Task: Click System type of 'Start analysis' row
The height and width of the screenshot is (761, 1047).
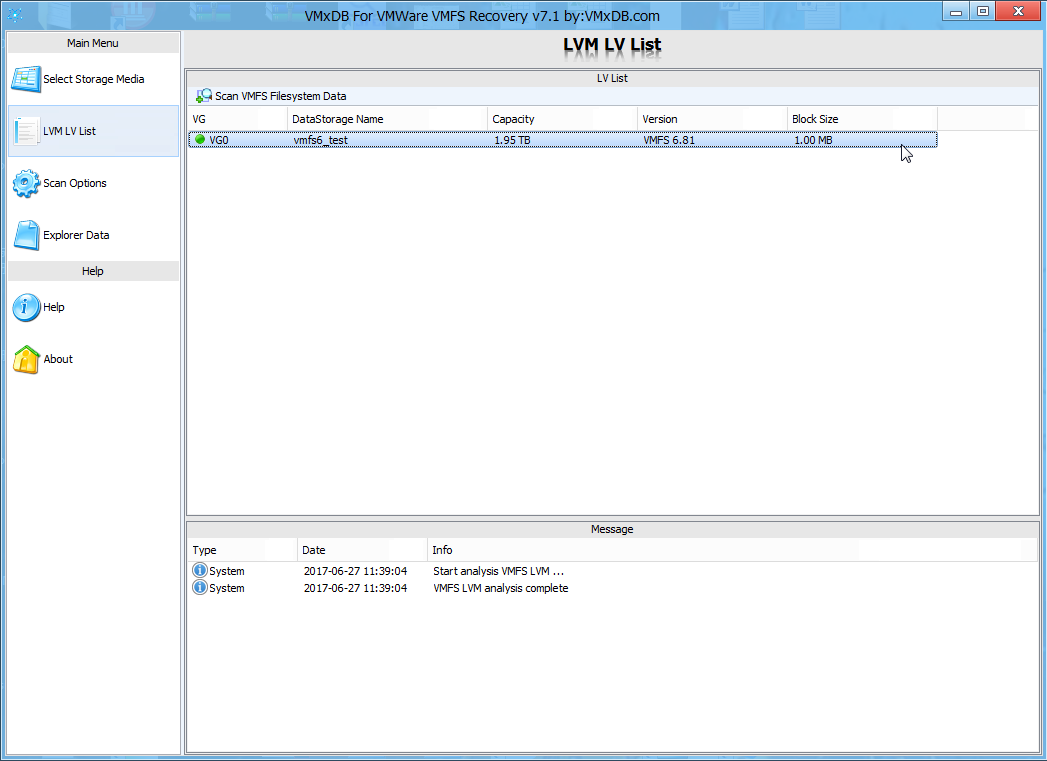Action: [x=226, y=571]
